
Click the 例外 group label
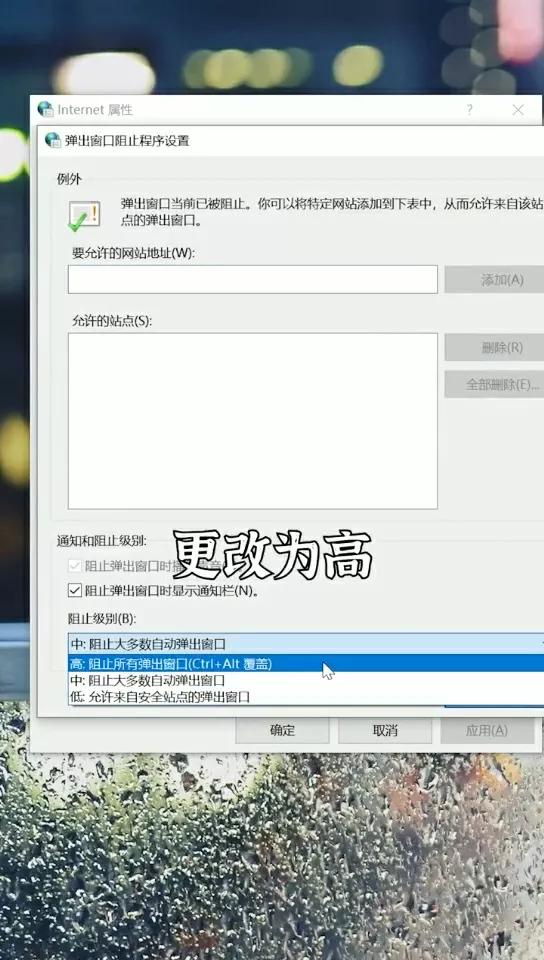coord(69,179)
